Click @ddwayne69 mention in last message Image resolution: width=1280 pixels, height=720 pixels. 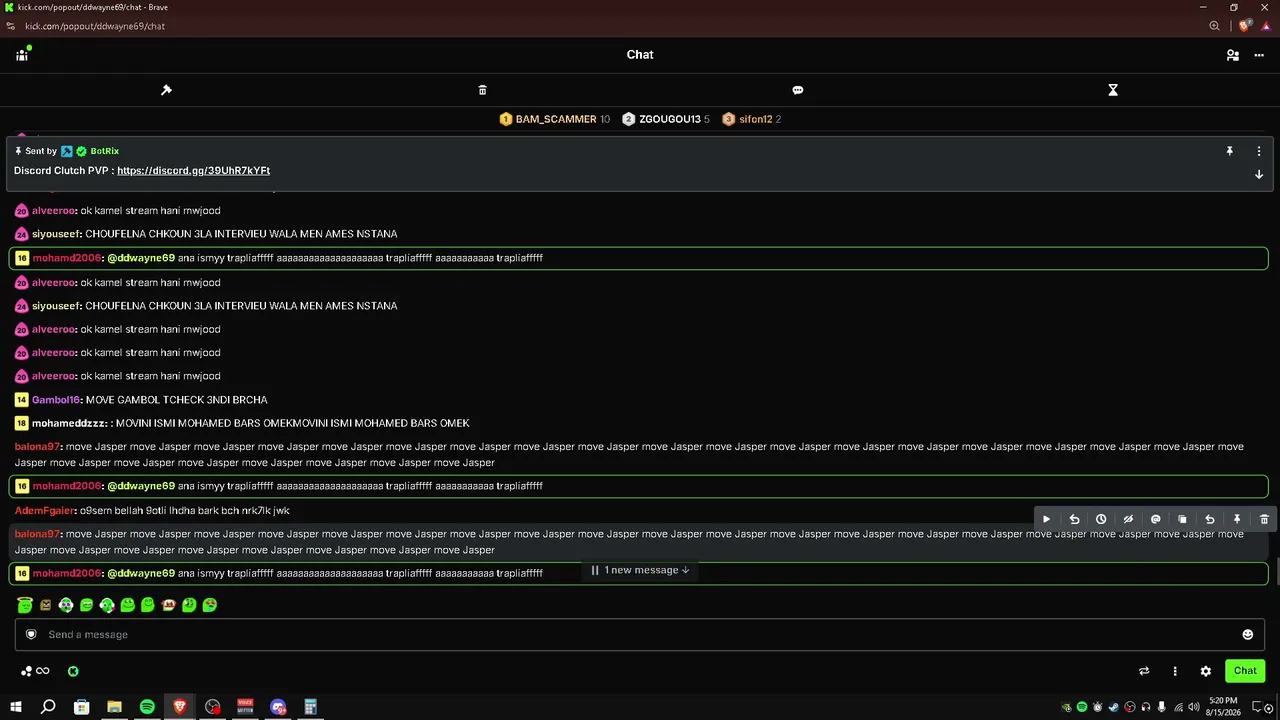pyautogui.click(x=141, y=574)
